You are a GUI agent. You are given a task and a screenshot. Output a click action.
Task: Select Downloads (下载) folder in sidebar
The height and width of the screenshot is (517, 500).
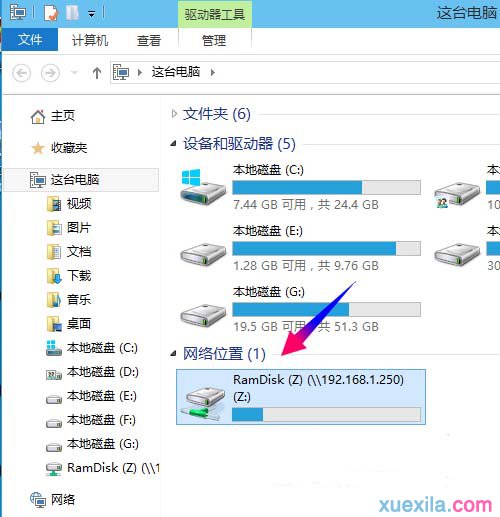(x=69, y=276)
